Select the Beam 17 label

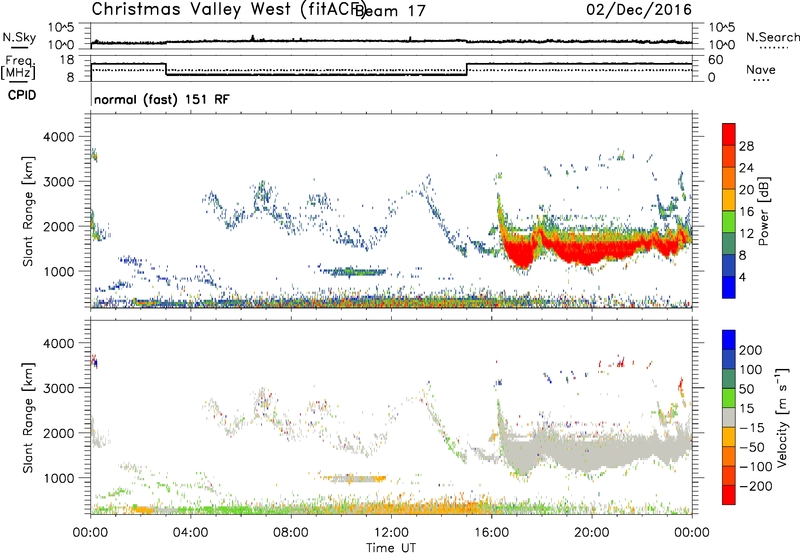tap(390, 11)
